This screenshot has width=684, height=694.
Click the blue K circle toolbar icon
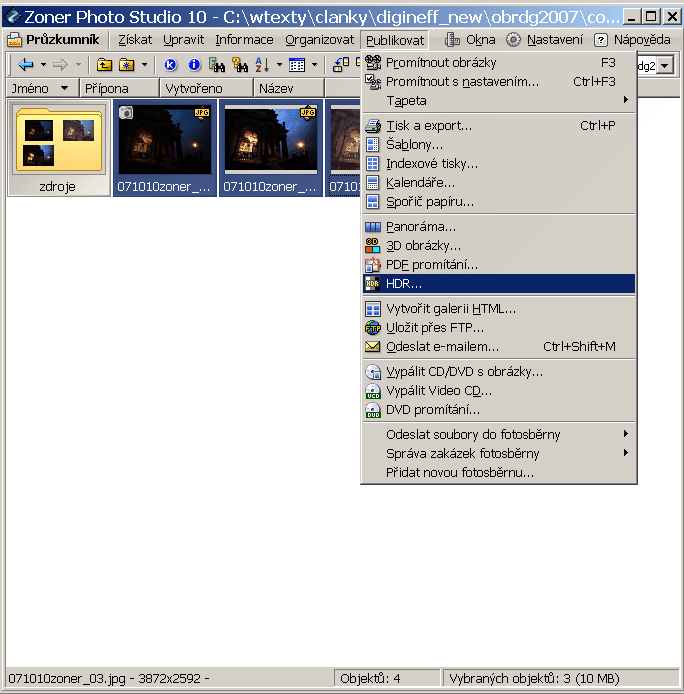[170, 65]
